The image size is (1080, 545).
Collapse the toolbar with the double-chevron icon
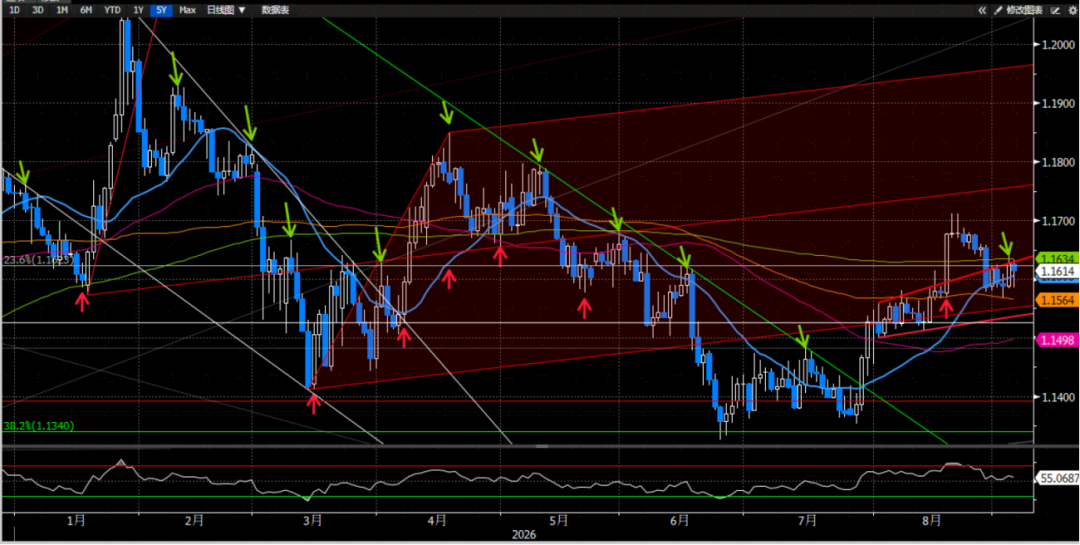tap(982, 10)
